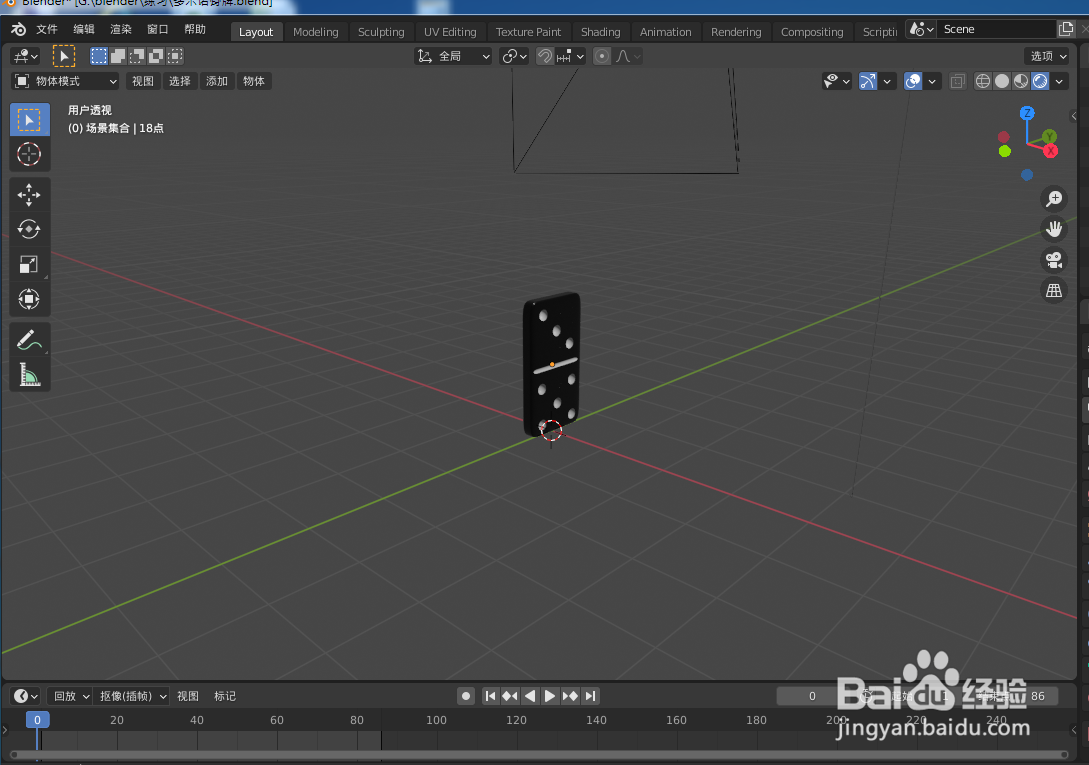Viewport: 1089px width, 765px height.
Task: Click the zoom magnifier icon on viewport edge
Action: point(1054,198)
